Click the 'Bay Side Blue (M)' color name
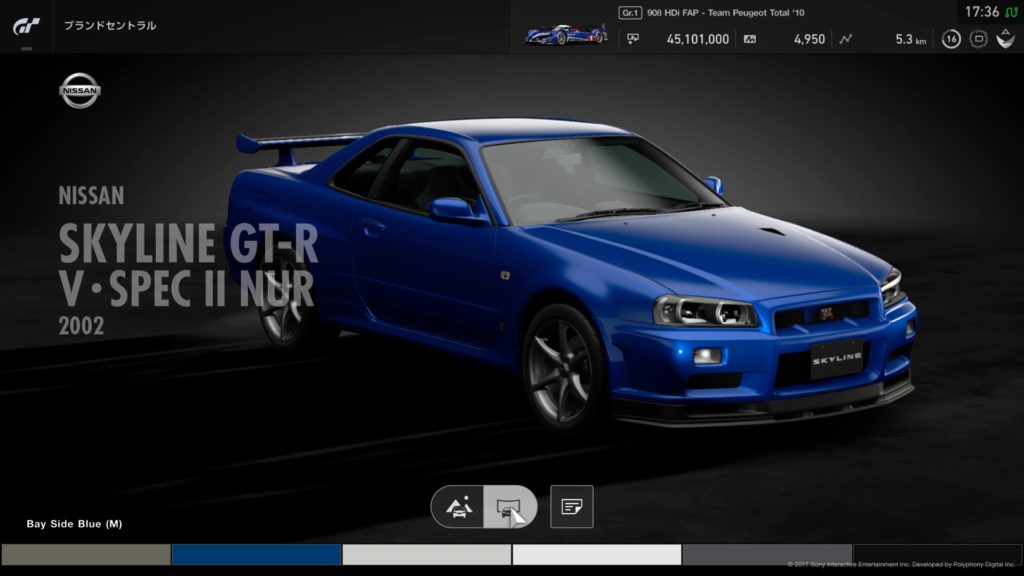 click(74, 524)
